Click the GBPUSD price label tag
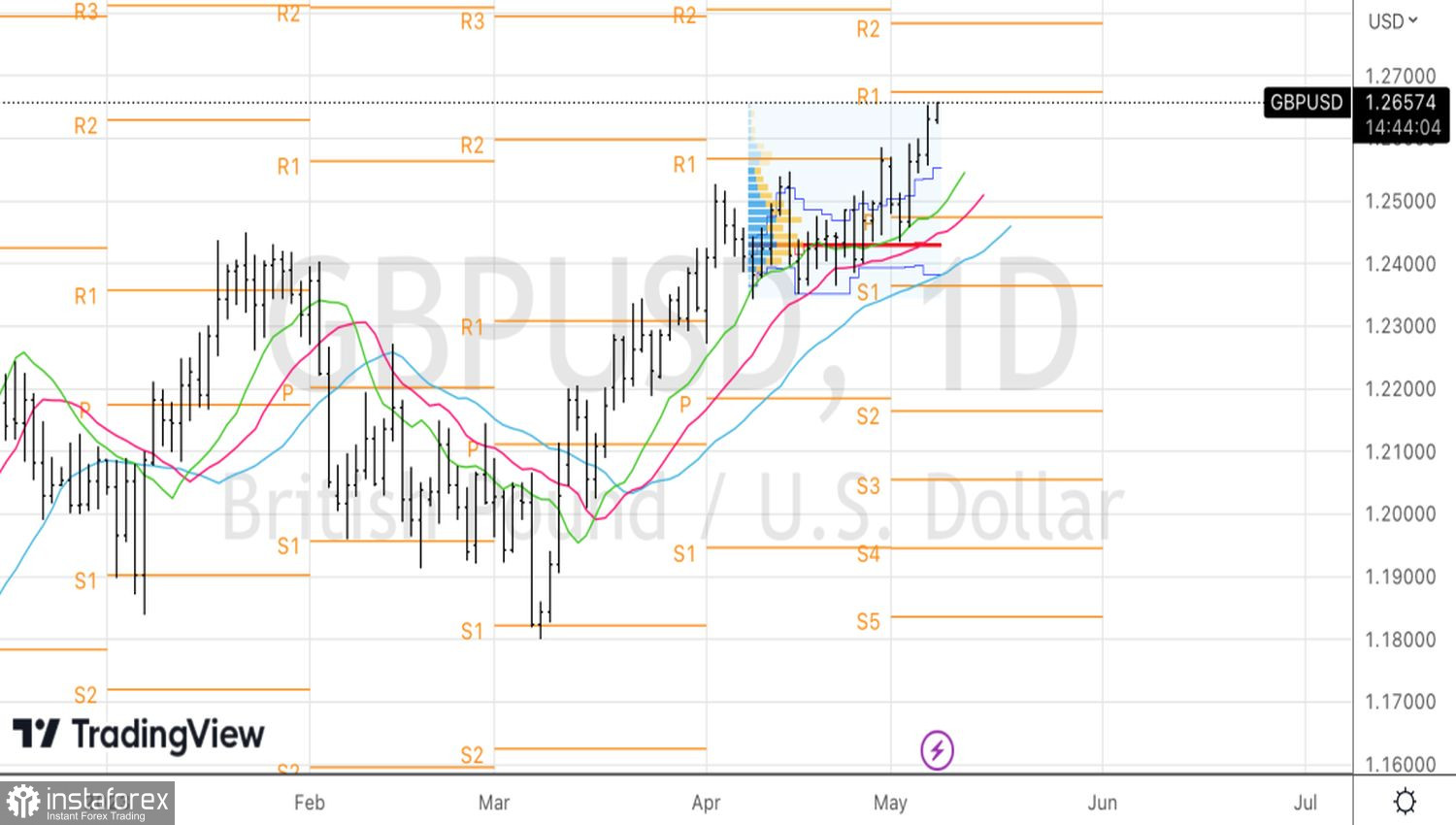This screenshot has width=1456, height=825. (1307, 102)
